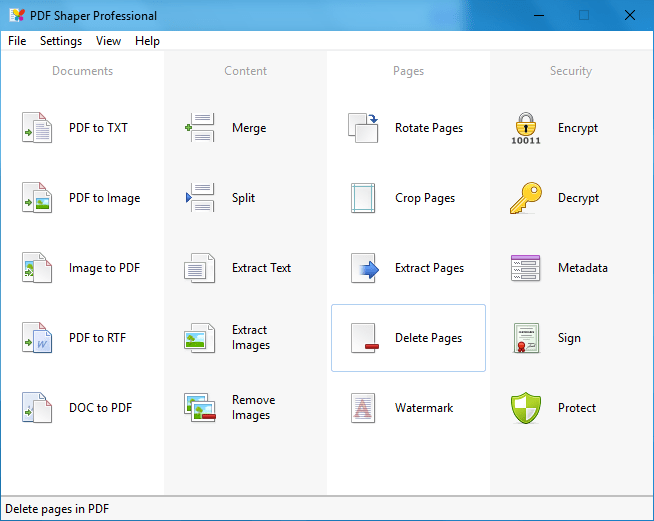Choose the Sign label

[x=569, y=338]
